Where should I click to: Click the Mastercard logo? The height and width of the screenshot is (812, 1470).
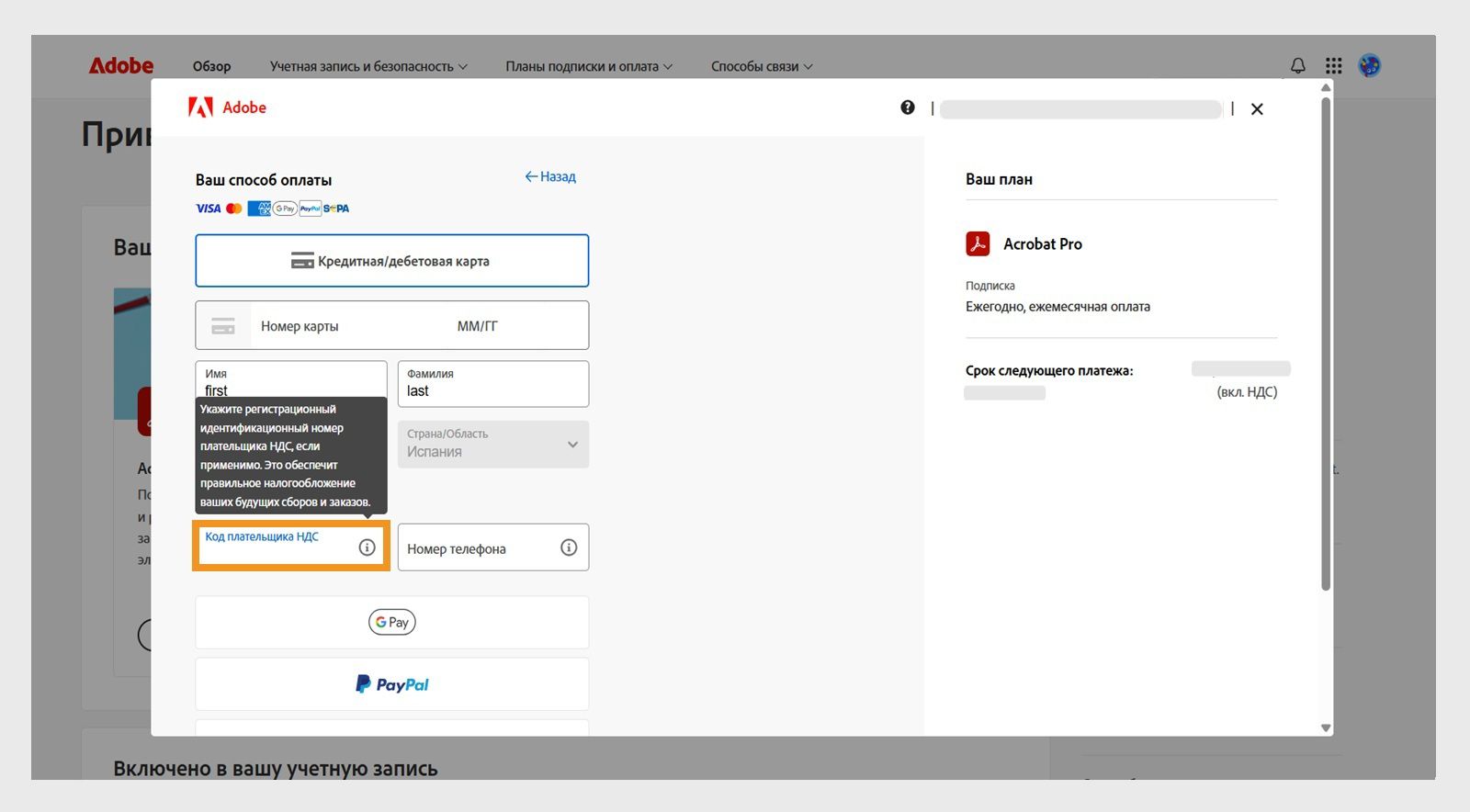[234, 209]
